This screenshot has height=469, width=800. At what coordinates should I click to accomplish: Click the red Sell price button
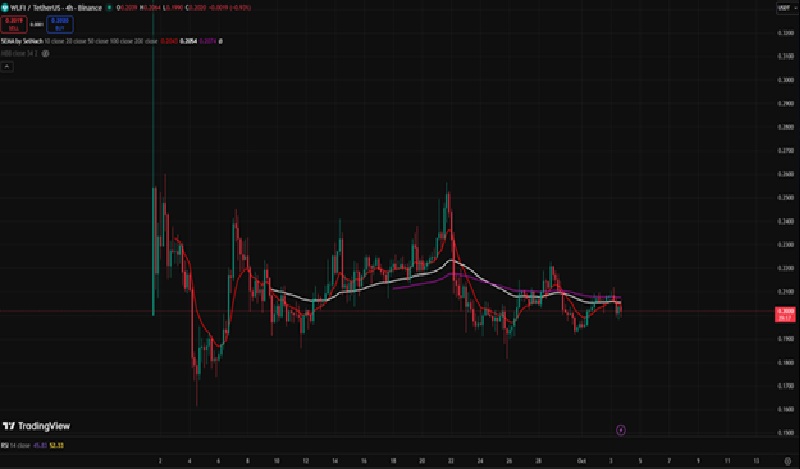[x=15, y=21]
